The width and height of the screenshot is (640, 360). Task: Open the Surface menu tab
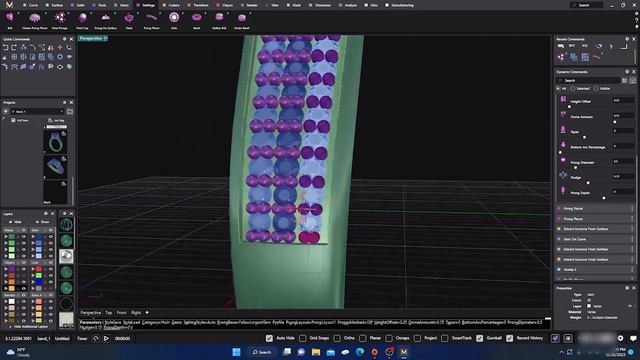pos(55,5)
